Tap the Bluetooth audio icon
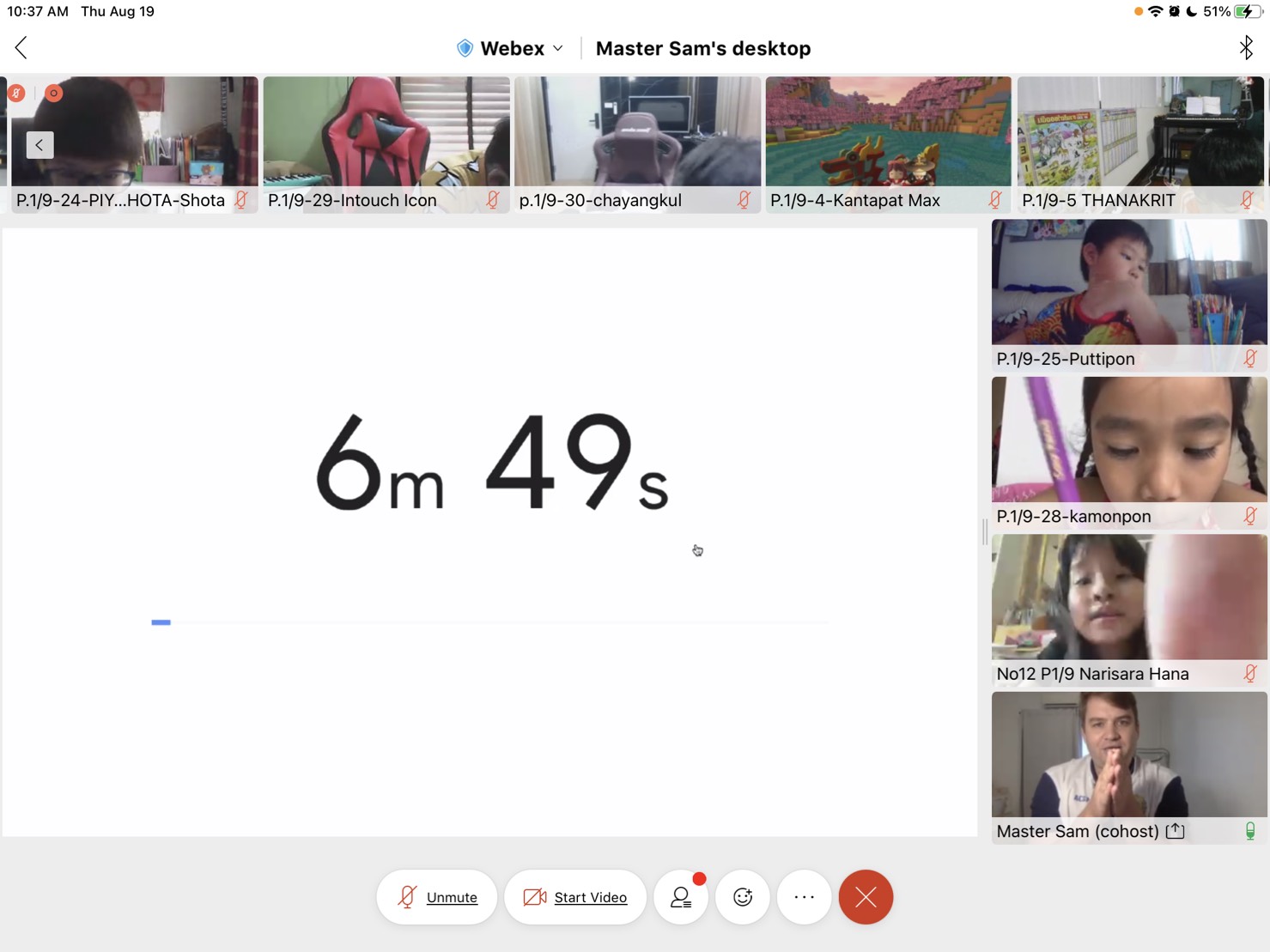This screenshot has height=952, width=1270. [x=1246, y=47]
